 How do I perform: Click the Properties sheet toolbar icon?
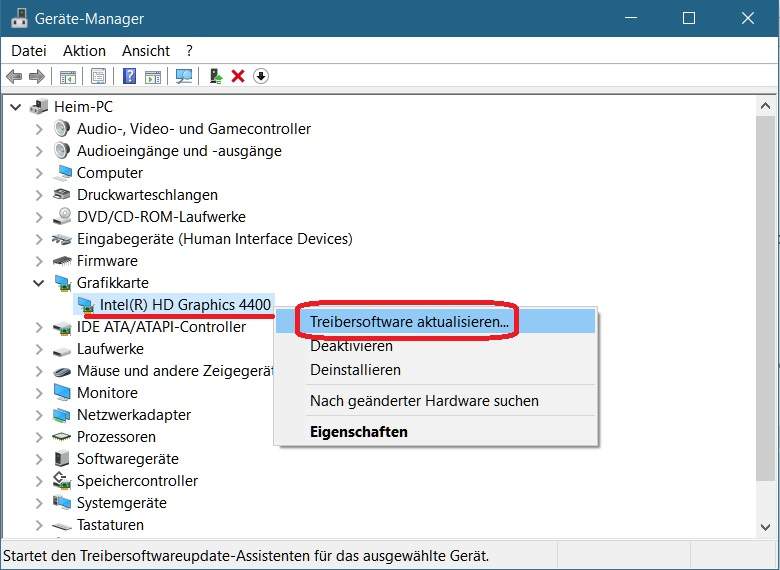pos(98,77)
